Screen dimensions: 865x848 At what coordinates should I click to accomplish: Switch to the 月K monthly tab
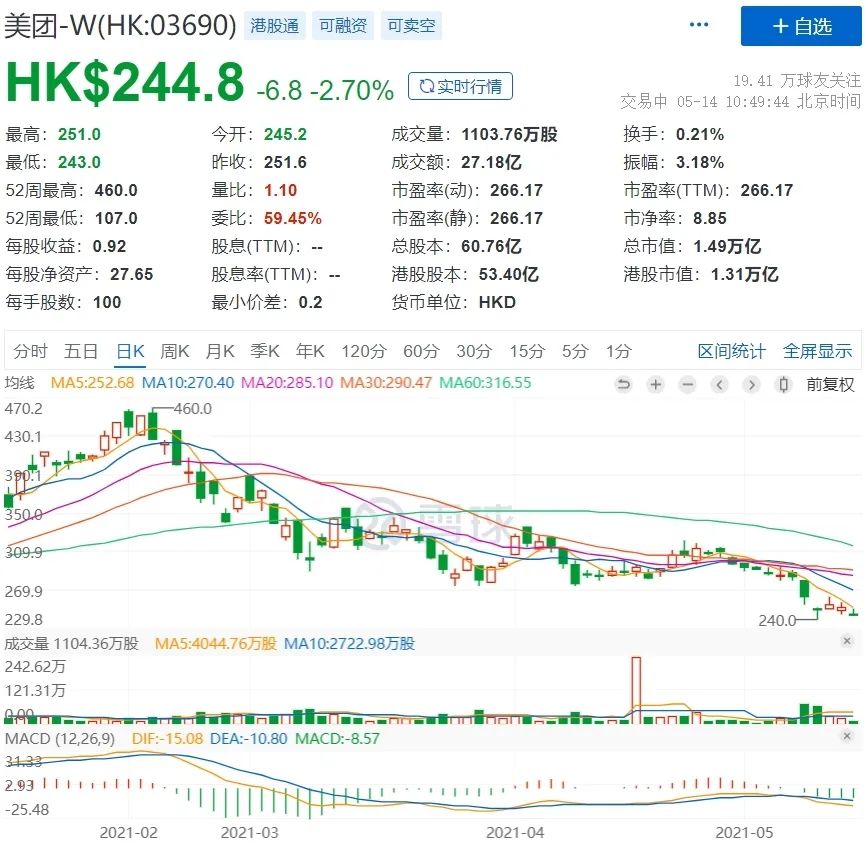pyautogui.click(x=220, y=351)
